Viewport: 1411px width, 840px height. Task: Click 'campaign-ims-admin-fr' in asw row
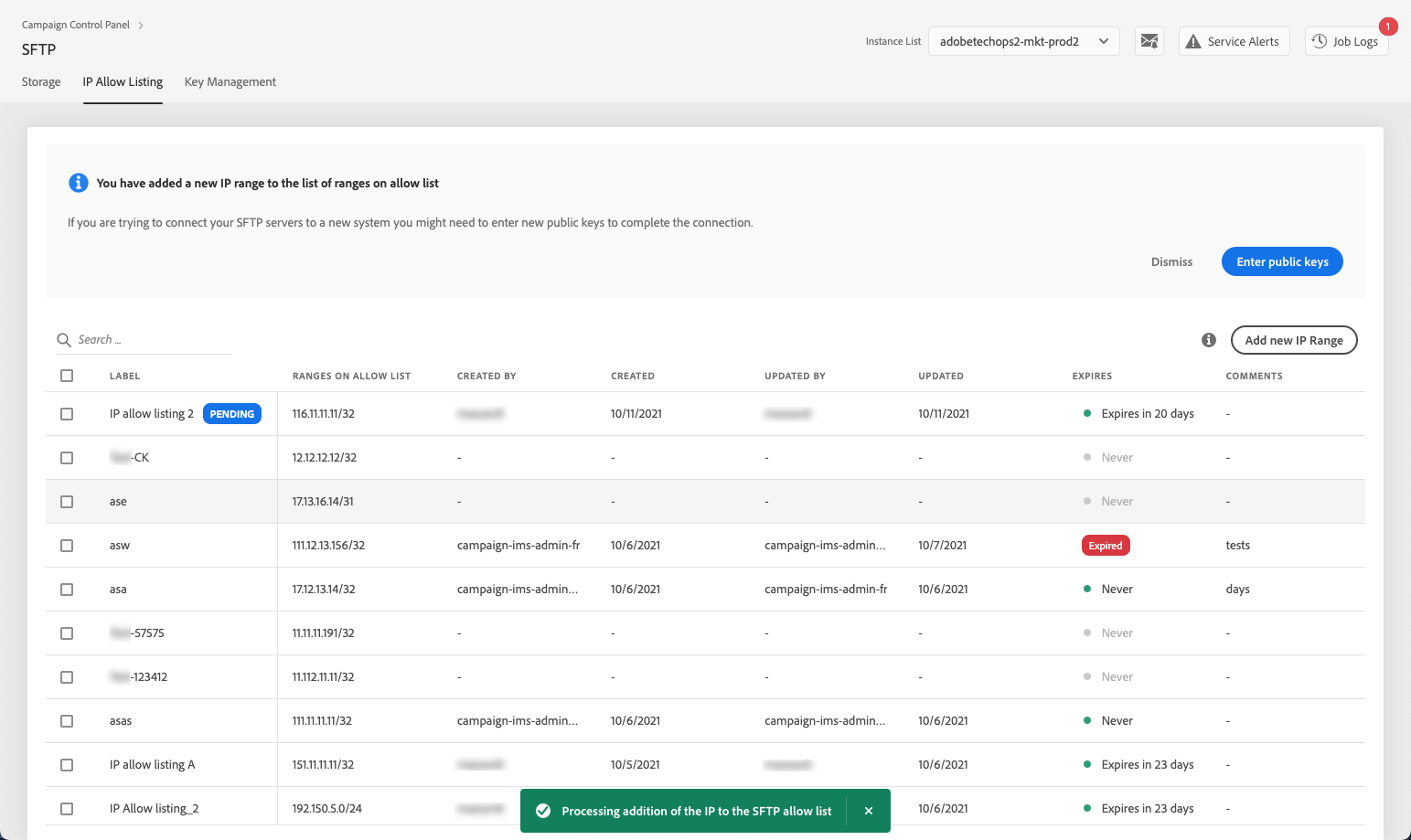[518, 546]
